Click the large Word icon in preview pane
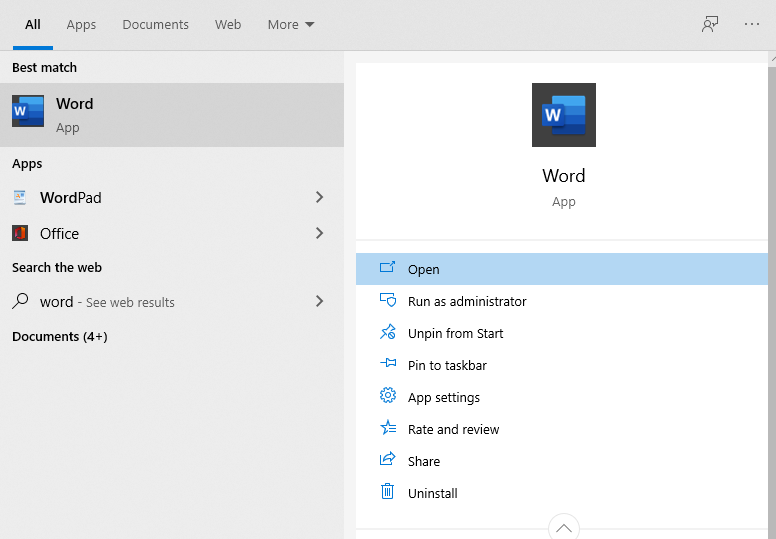The image size is (776, 539). click(x=564, y=115)
